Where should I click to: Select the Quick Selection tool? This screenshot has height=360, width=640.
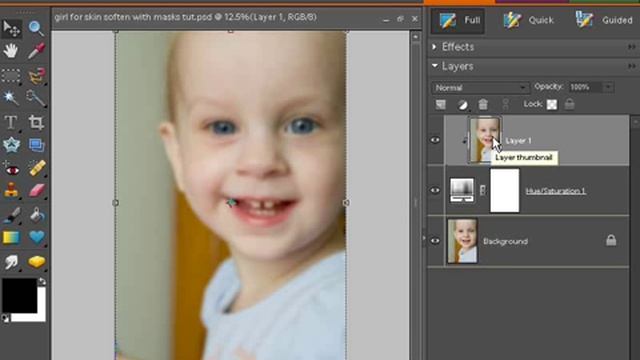36,98
